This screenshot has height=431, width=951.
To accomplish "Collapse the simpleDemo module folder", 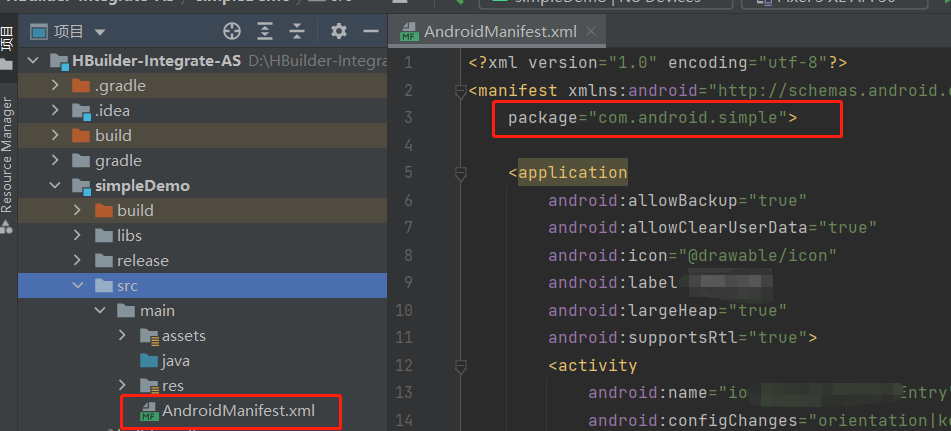I will click(56, 186).
